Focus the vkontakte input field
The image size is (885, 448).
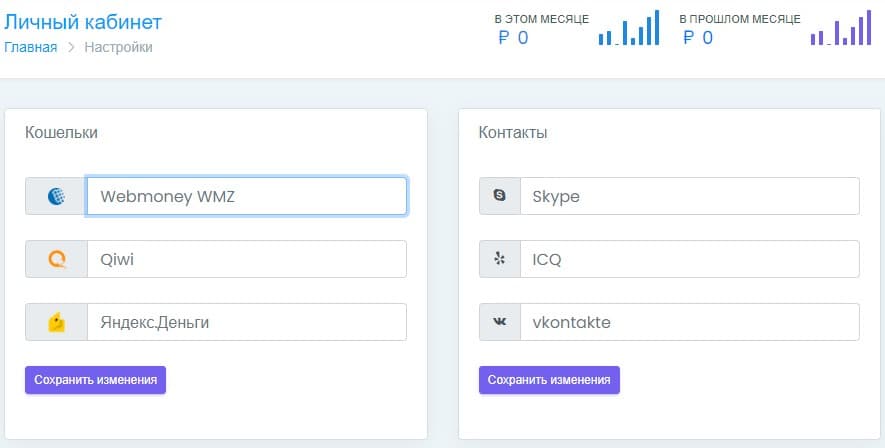690,322
